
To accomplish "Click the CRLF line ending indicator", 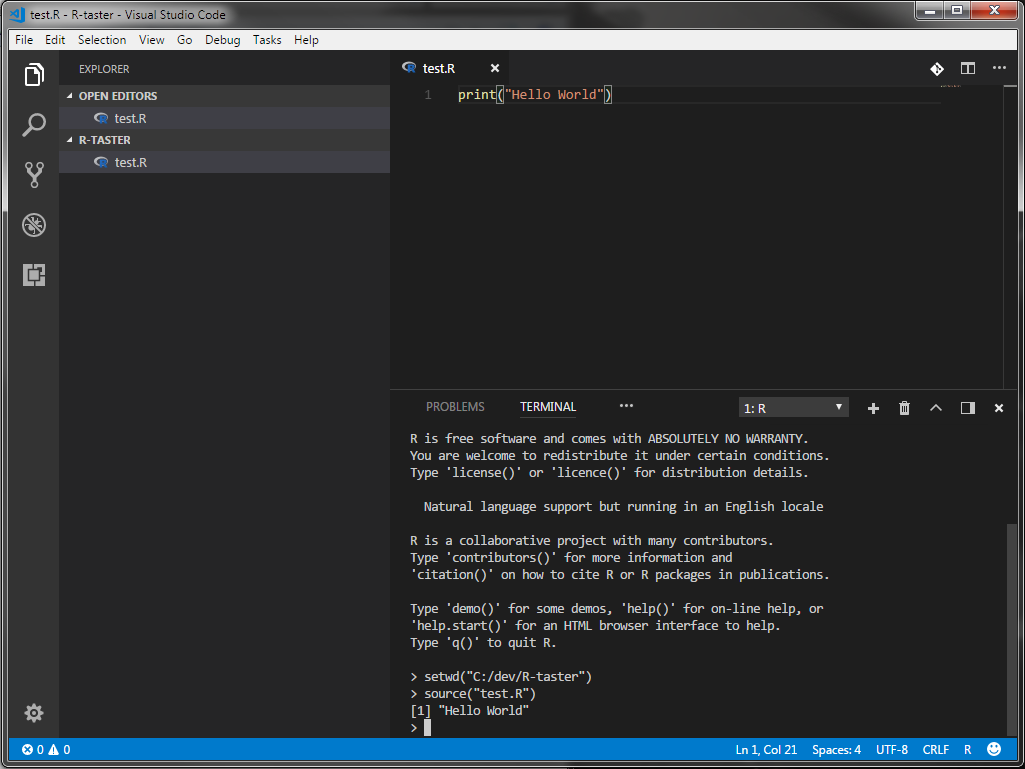I will 935,749.
